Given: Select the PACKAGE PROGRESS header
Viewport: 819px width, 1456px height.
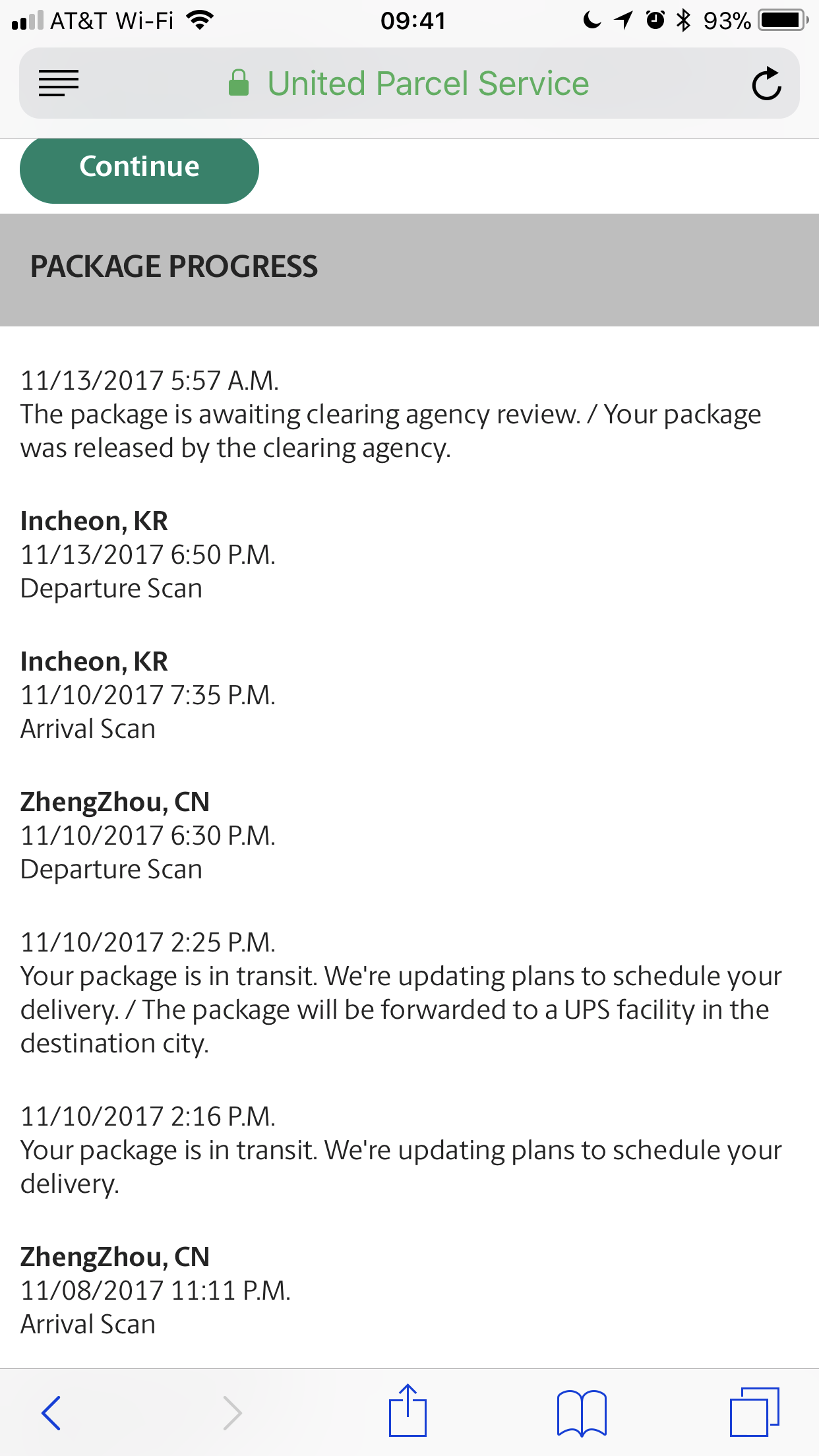Looking at the screenshot, I should click(x=174, y=266).
